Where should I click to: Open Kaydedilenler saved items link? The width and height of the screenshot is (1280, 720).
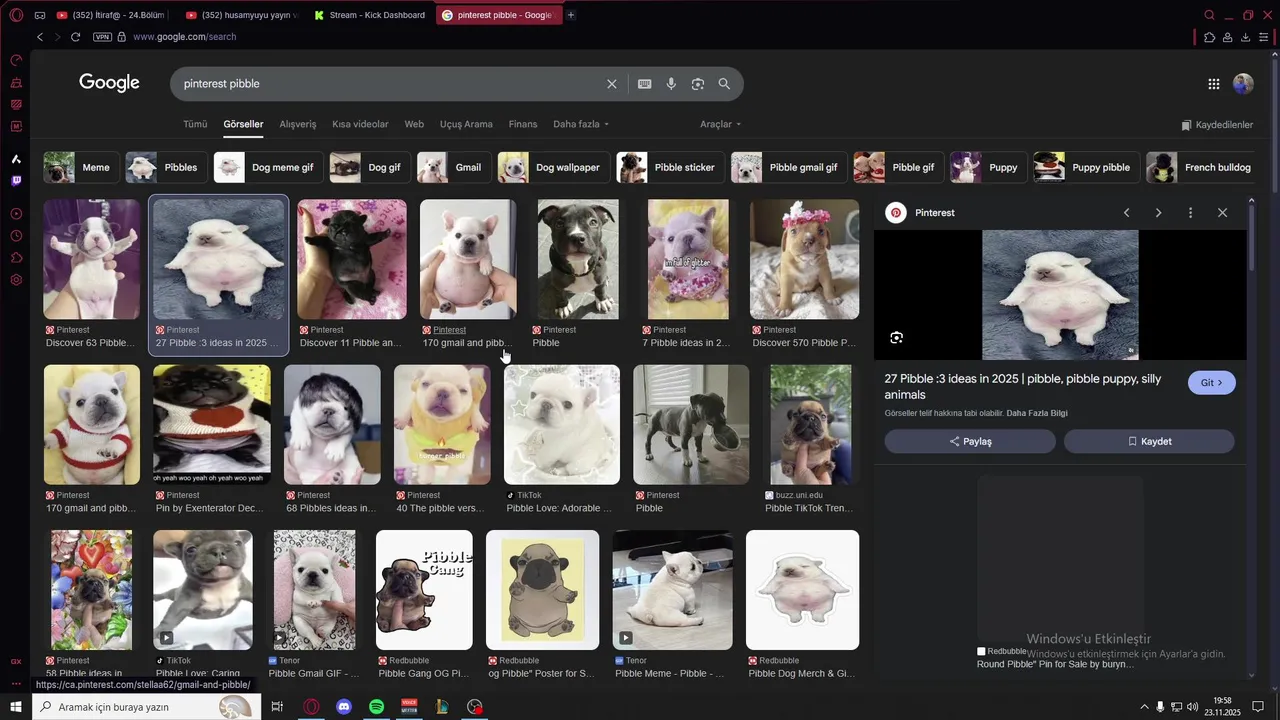(1217, 125)
